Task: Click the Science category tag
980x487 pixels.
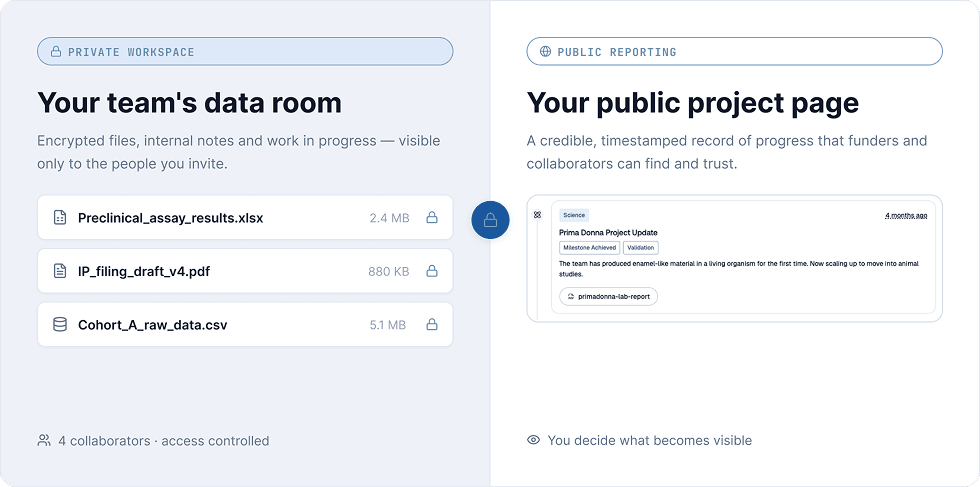Action: tap(574, 215)
